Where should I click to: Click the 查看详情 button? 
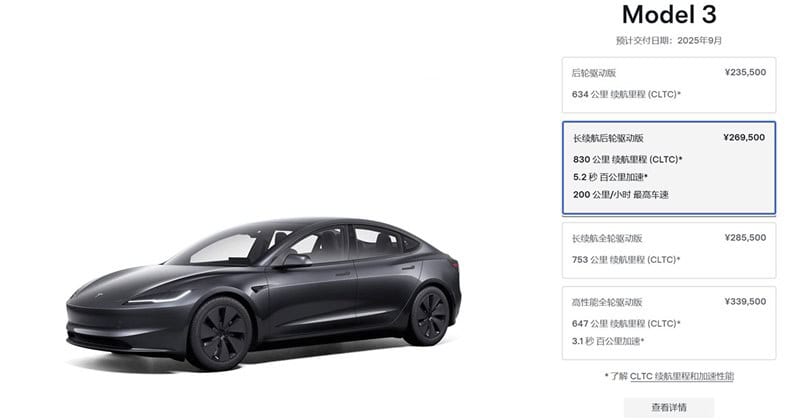pos(669,407)
